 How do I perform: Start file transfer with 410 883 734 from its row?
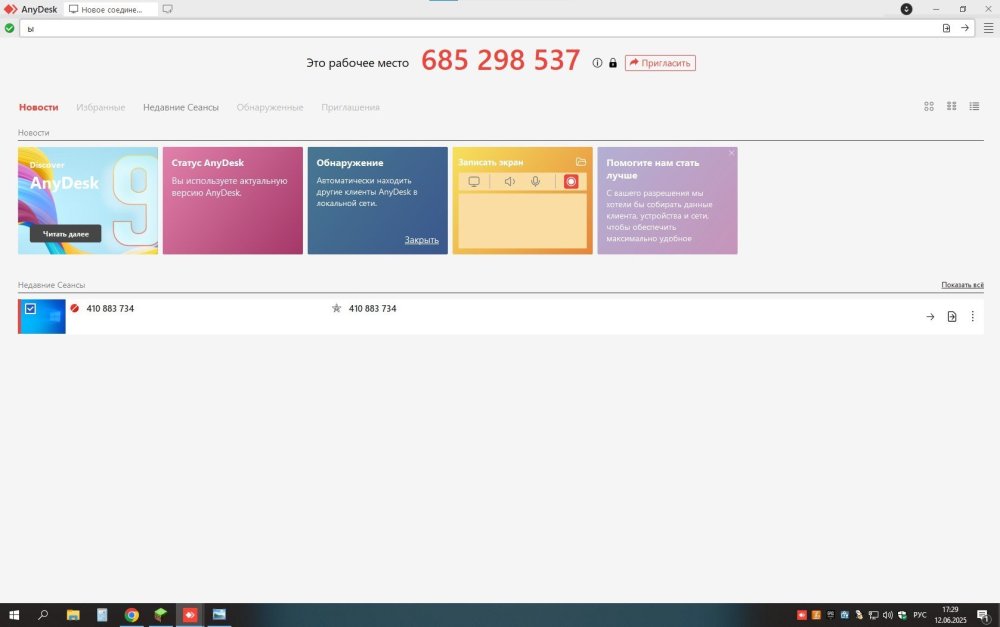coord(952,316)
